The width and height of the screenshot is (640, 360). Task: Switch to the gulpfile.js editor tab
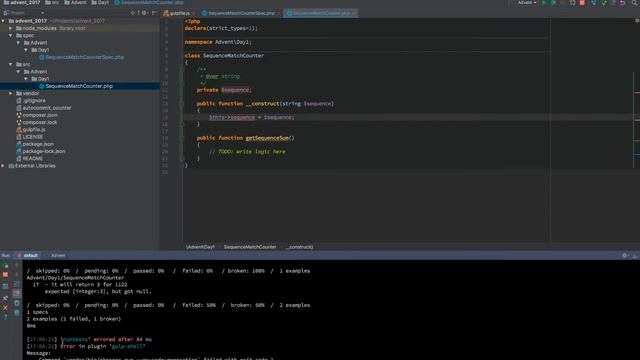pos(179,13)
